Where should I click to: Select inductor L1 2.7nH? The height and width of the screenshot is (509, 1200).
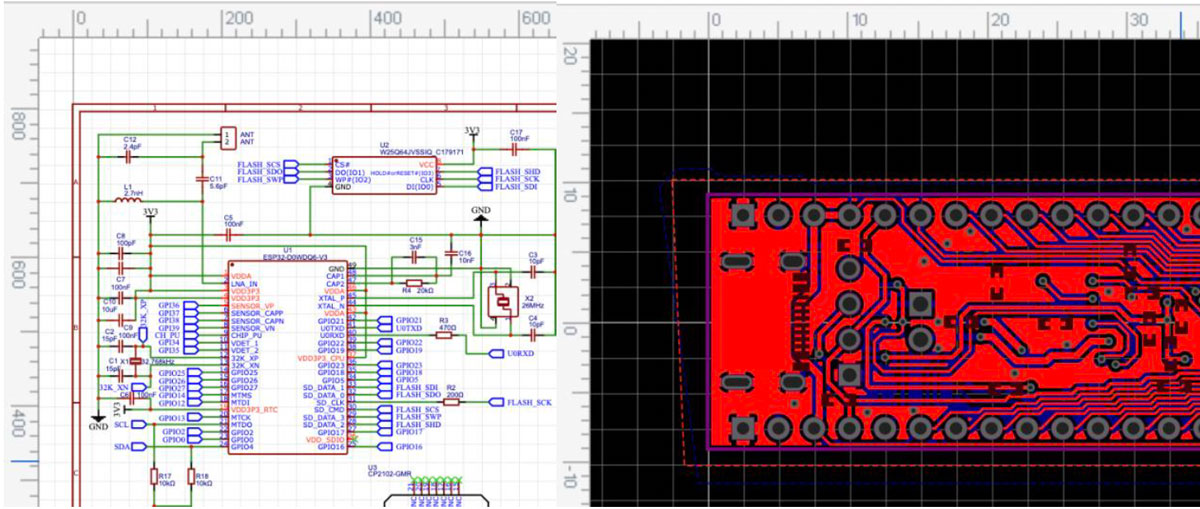(x=127, y=202)
